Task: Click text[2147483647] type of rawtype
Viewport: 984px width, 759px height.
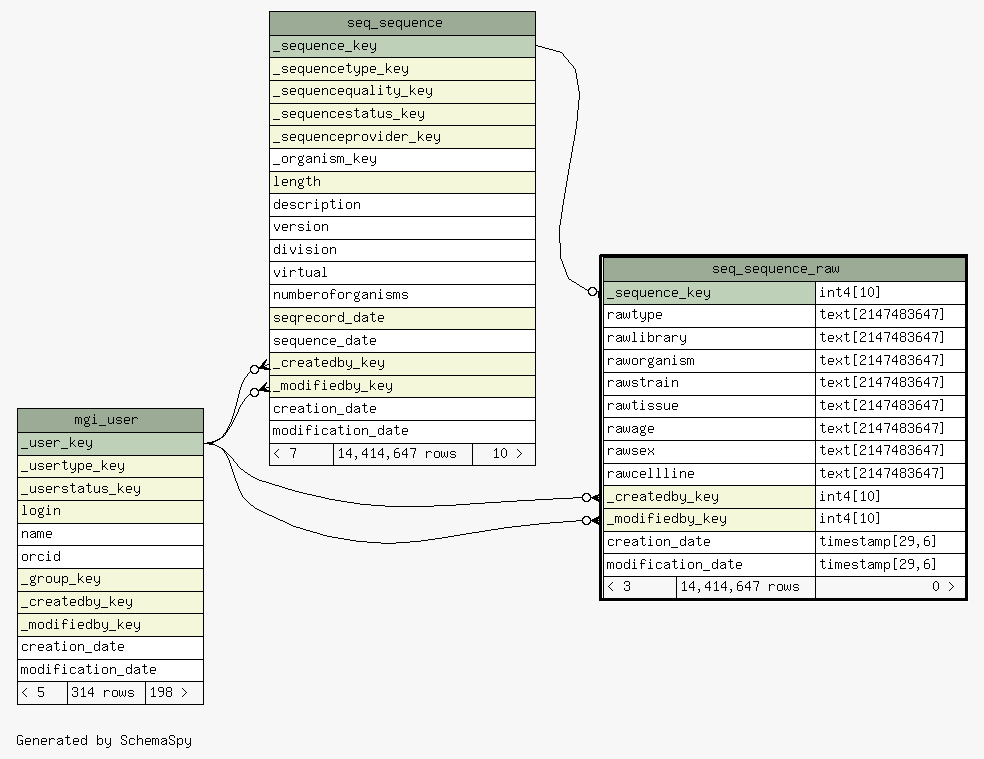Action: click(x=890, y=315)
